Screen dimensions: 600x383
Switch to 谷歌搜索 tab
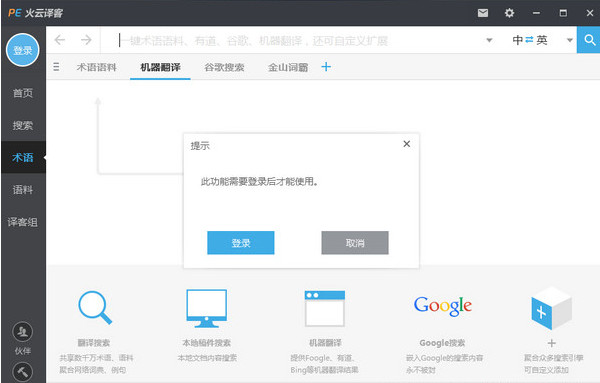click(224, 67)
